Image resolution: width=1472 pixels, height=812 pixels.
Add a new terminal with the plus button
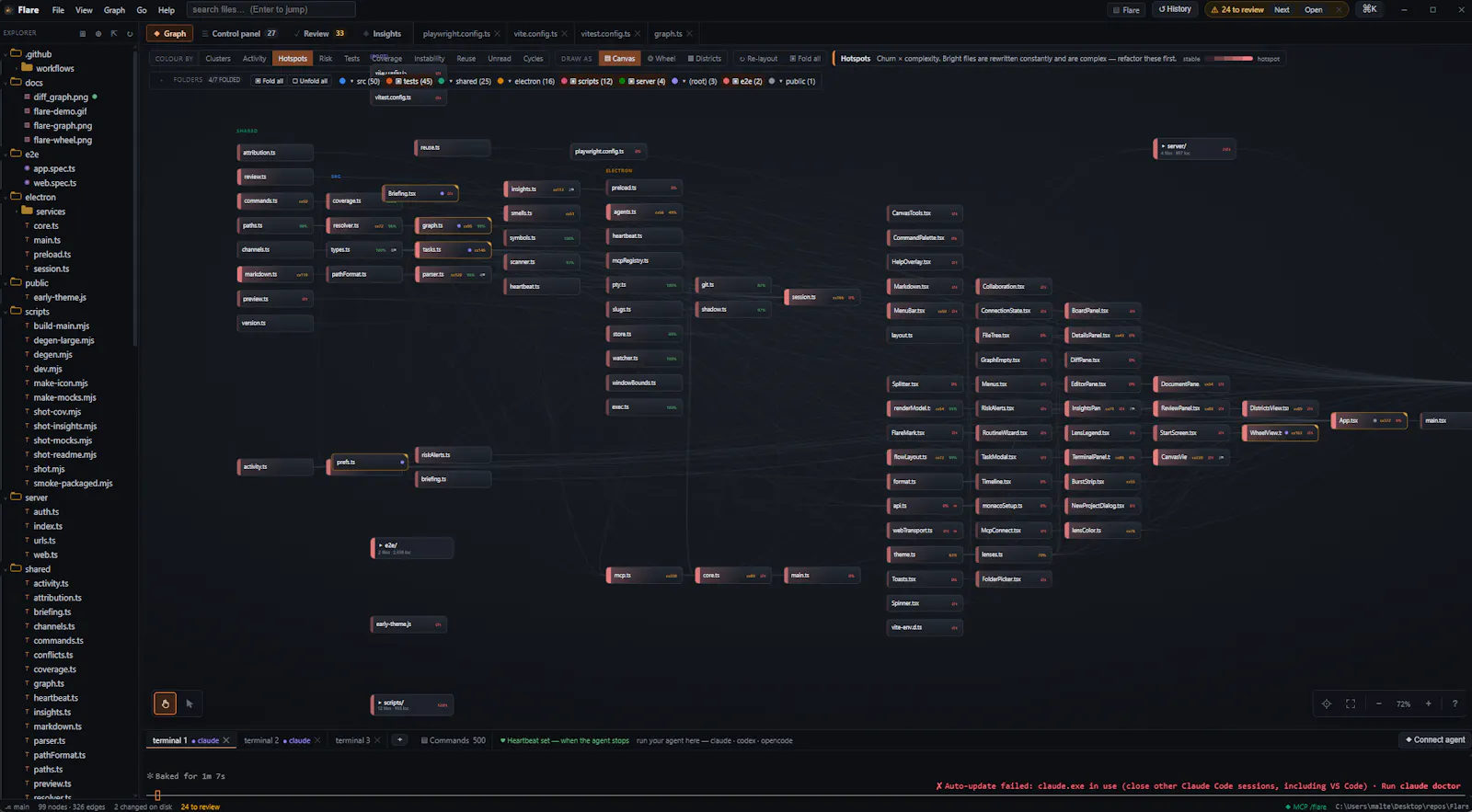399,739
